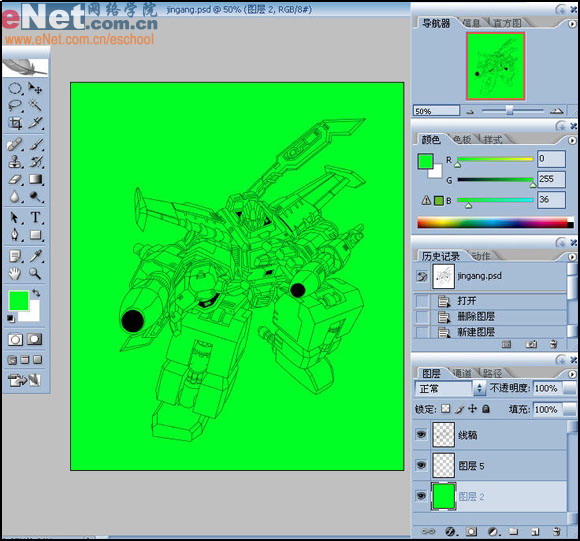
Task: Hide the 线稿 layer
Action: pos(421,434)
